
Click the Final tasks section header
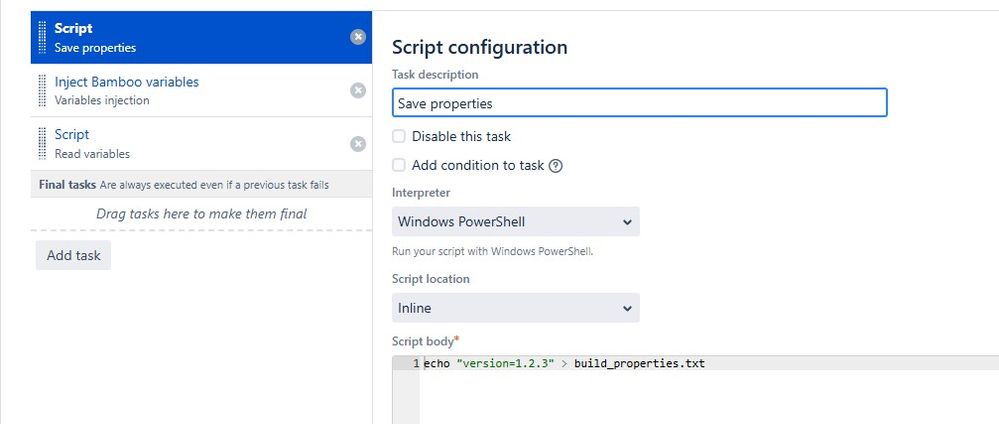click(201, 185)
